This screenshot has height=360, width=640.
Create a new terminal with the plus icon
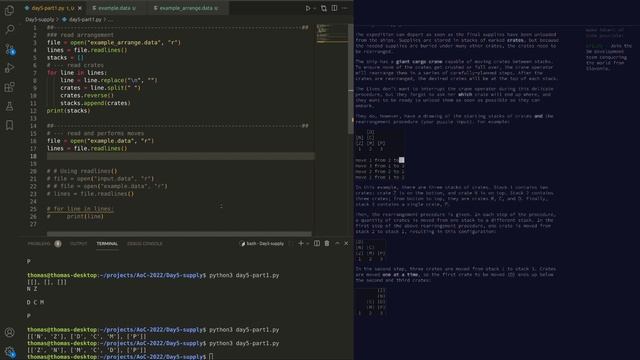coord(301,244)
